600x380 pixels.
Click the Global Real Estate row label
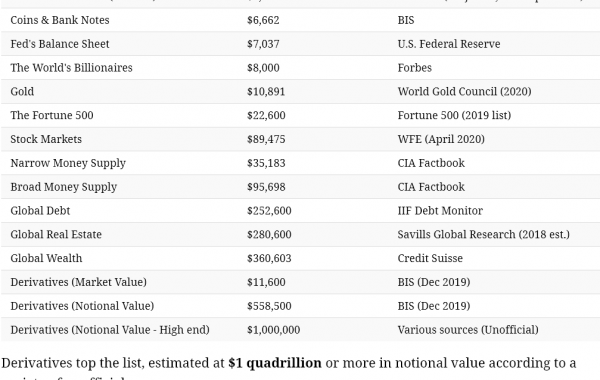[56, 234]
